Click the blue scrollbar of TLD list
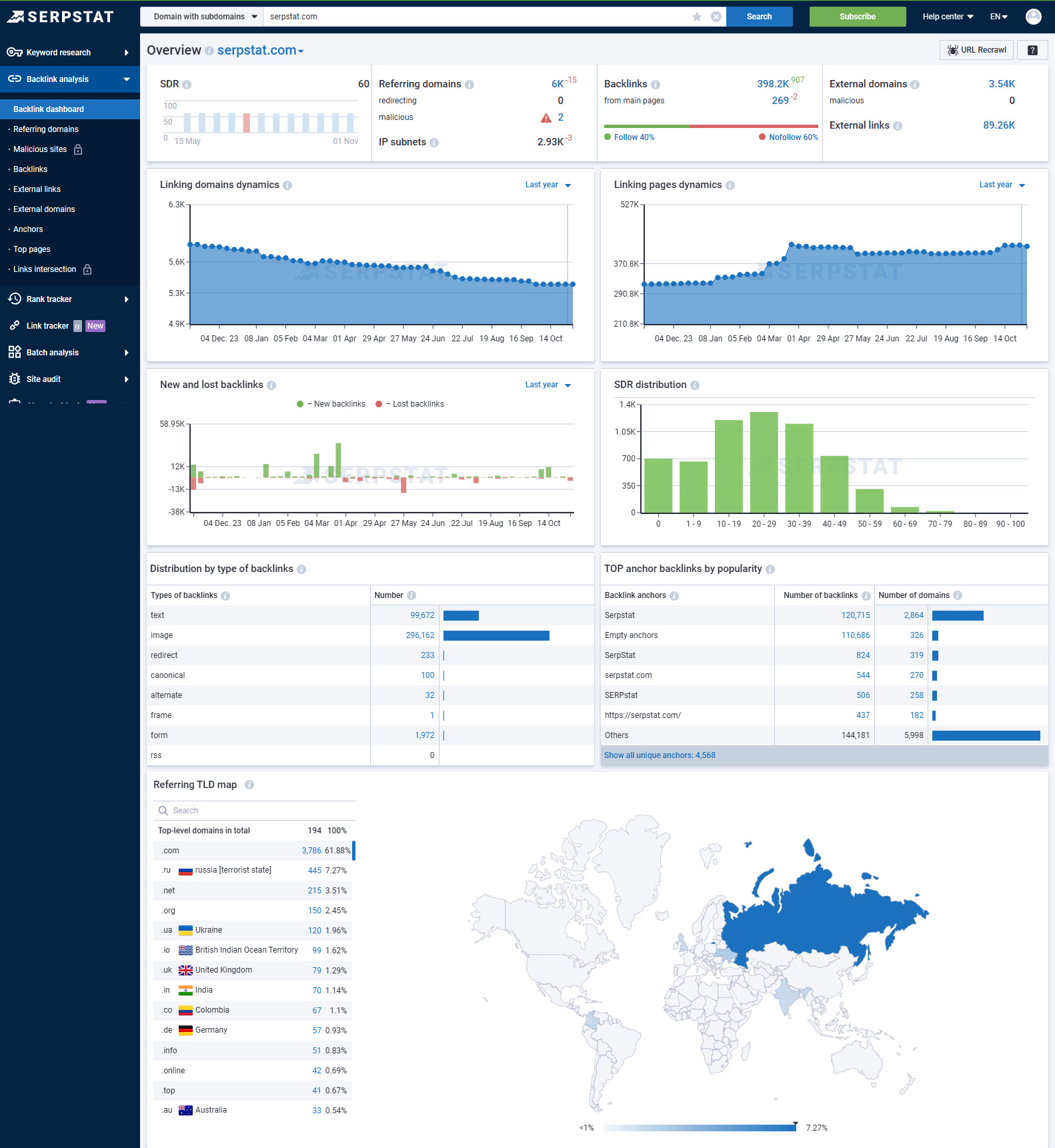Screen dimensions: 1055x1148 [353, 851]
